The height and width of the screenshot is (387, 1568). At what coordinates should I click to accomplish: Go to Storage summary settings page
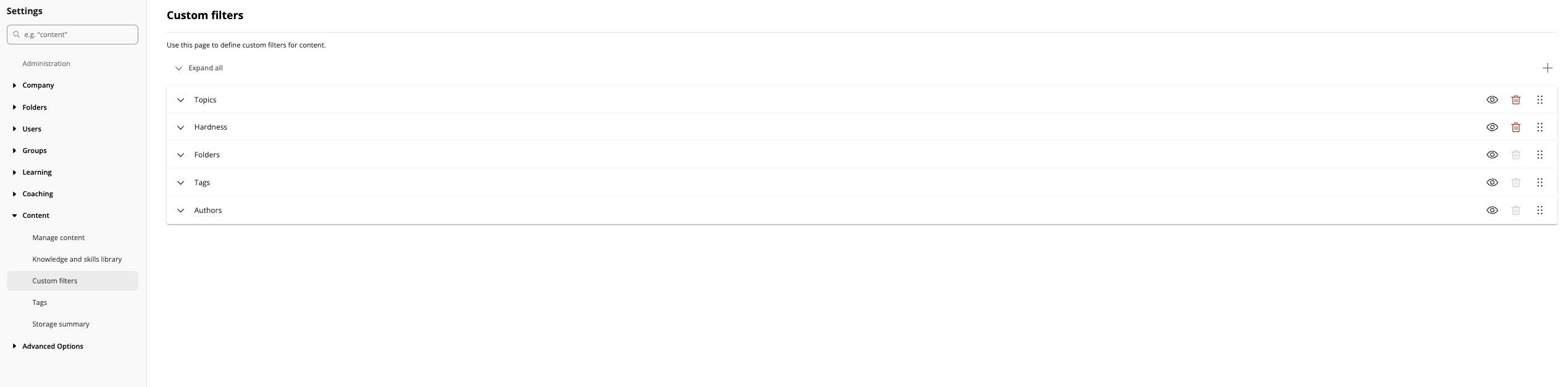pyautogui.click(x=61, y=324)
